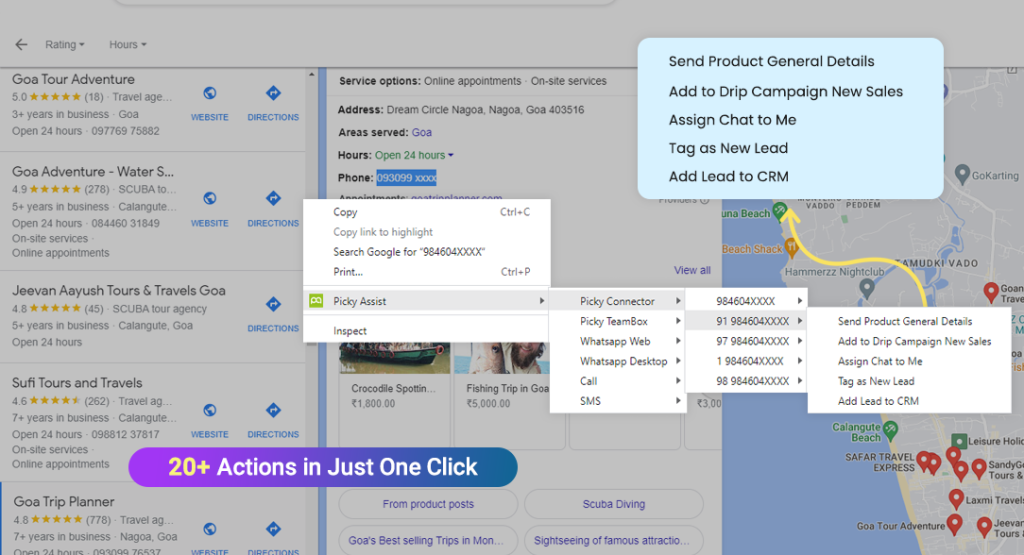
Task: Click Scuba Diving chip
Action: click(x=614, y=504)
